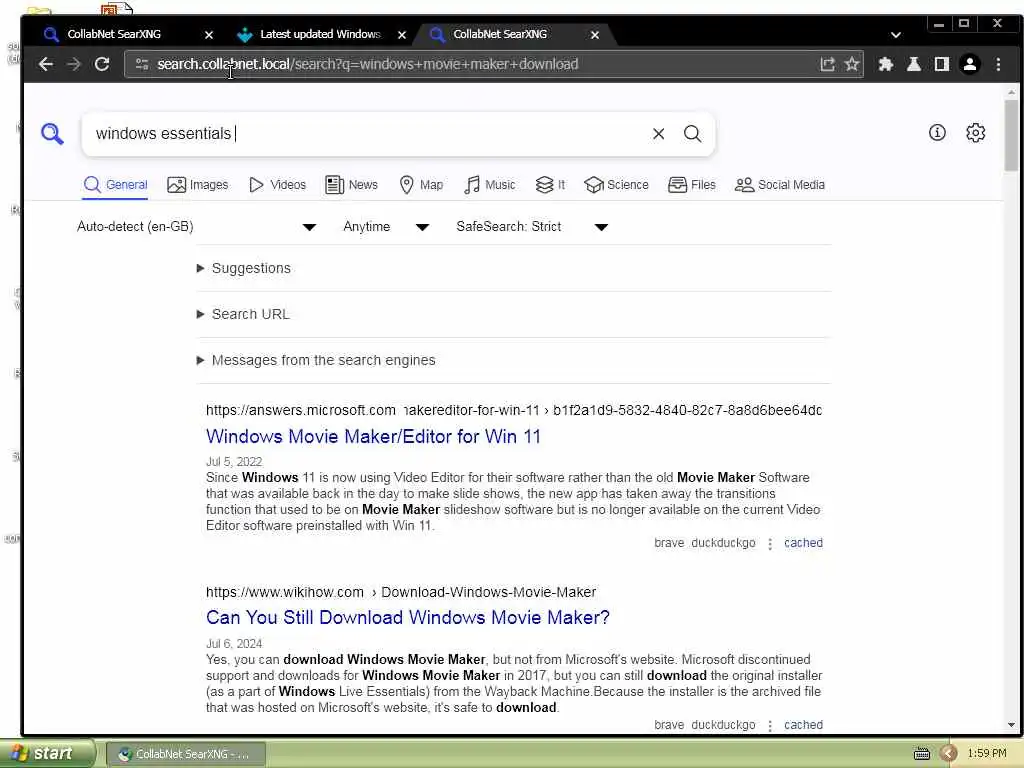This screenshot has width=1024, height=768.
Task: Click the 1:59 PM taskbar clock
Action: (x=987, y=754)
